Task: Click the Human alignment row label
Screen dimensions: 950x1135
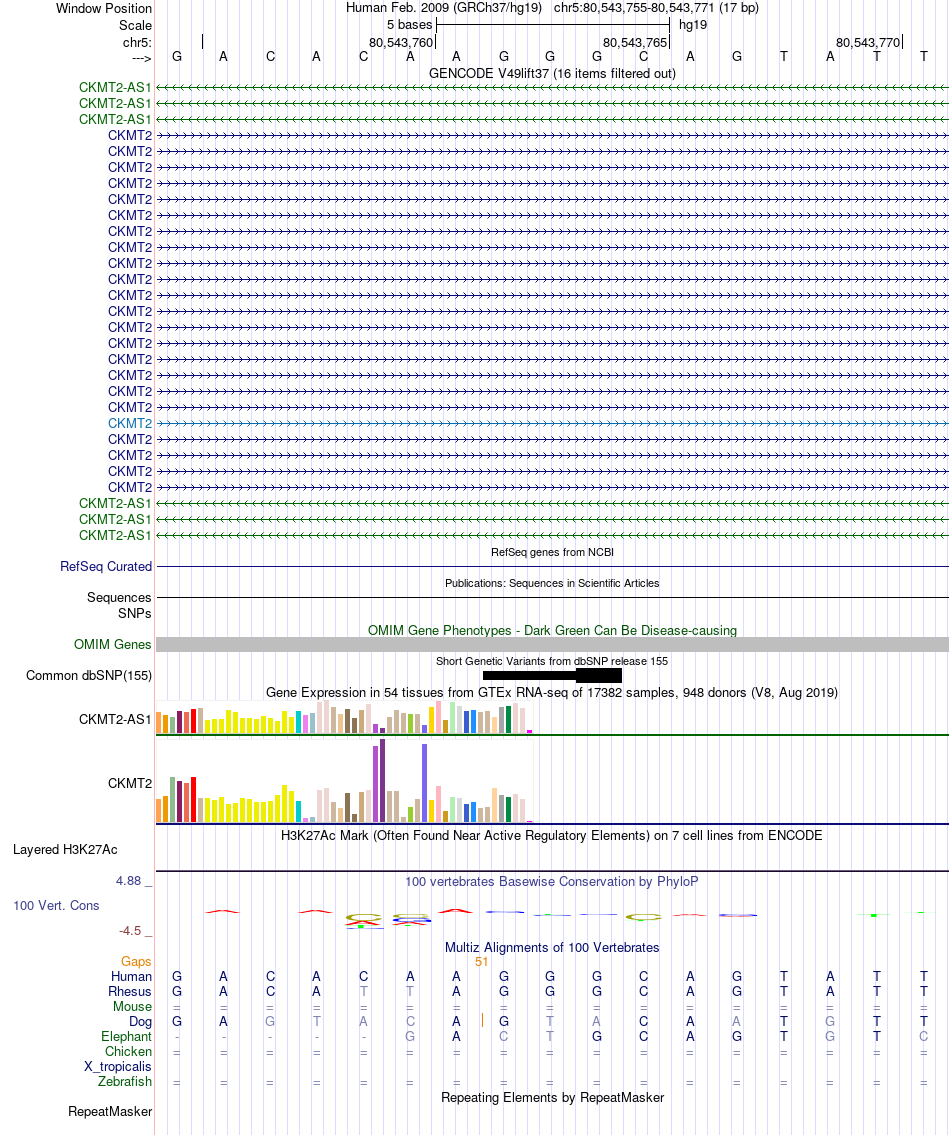Action: (x=131, y=976)
